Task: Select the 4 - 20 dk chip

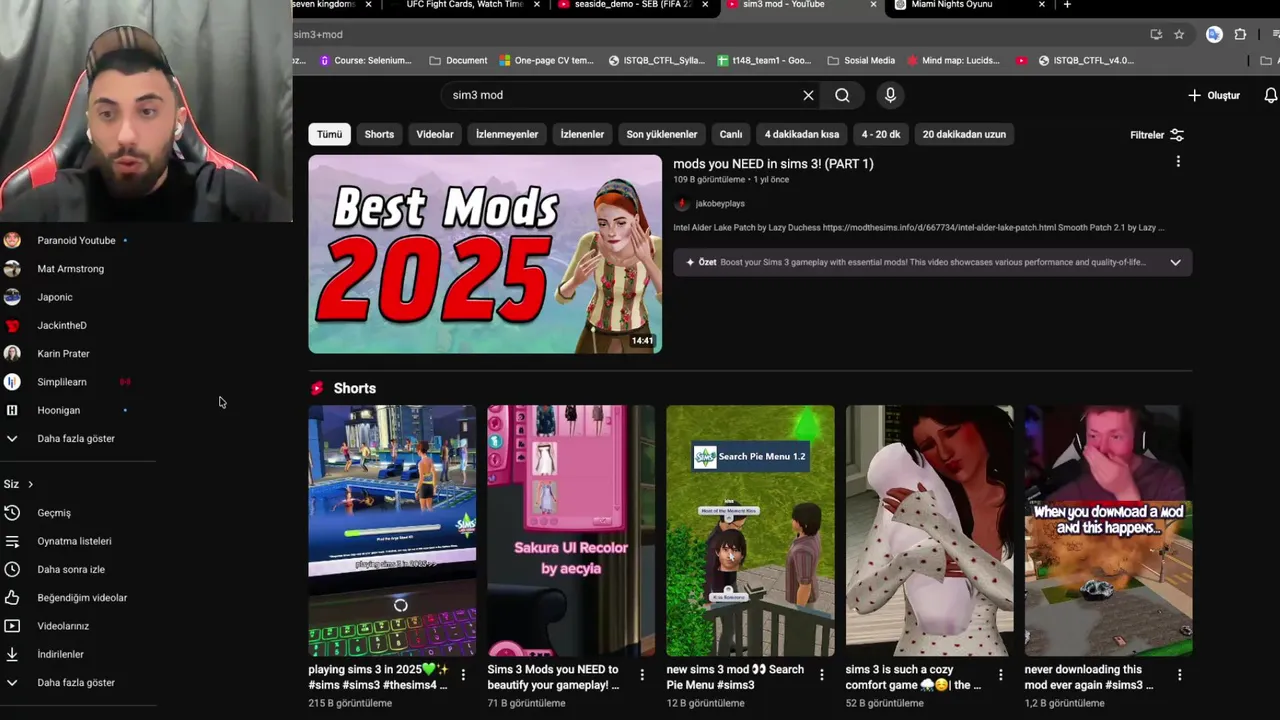Action: [x=881, y=134]
